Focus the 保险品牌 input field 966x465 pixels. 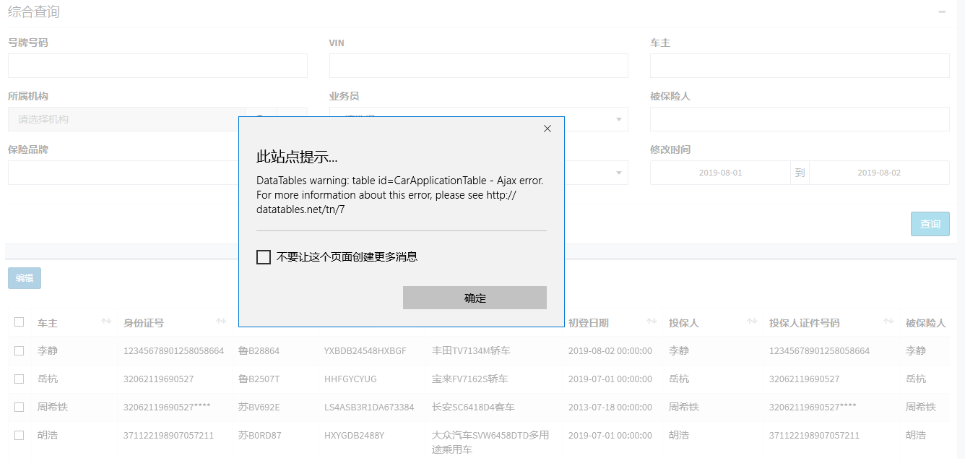tap(123, 173)
